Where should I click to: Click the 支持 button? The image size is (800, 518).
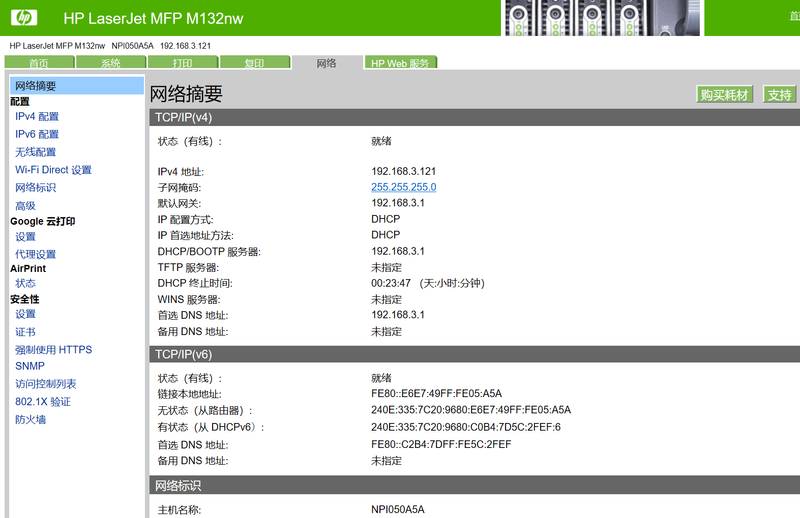click(779, 95)
